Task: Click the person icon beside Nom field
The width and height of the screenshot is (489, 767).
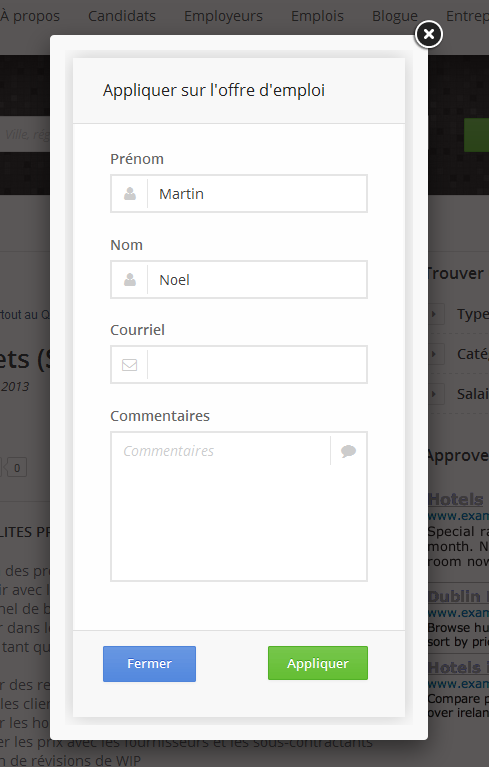Action: pos(130,280)
